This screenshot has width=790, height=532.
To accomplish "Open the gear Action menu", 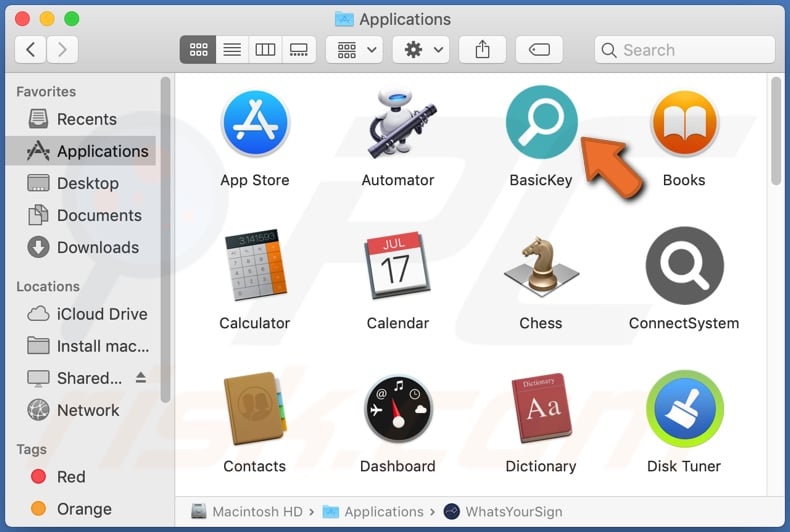I will click(421, 49).
